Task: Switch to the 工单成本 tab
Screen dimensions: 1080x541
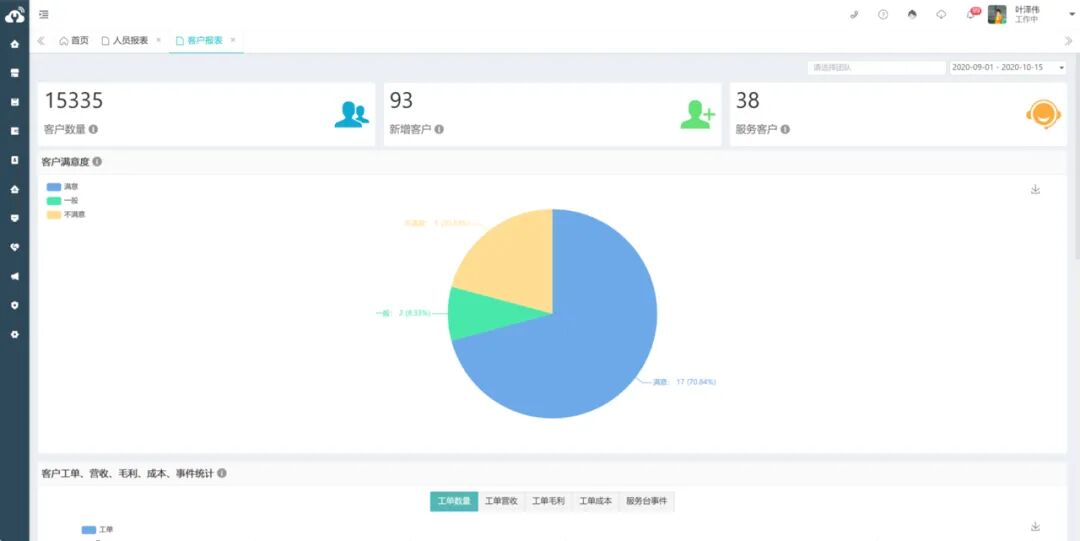Action: point(595,502)
